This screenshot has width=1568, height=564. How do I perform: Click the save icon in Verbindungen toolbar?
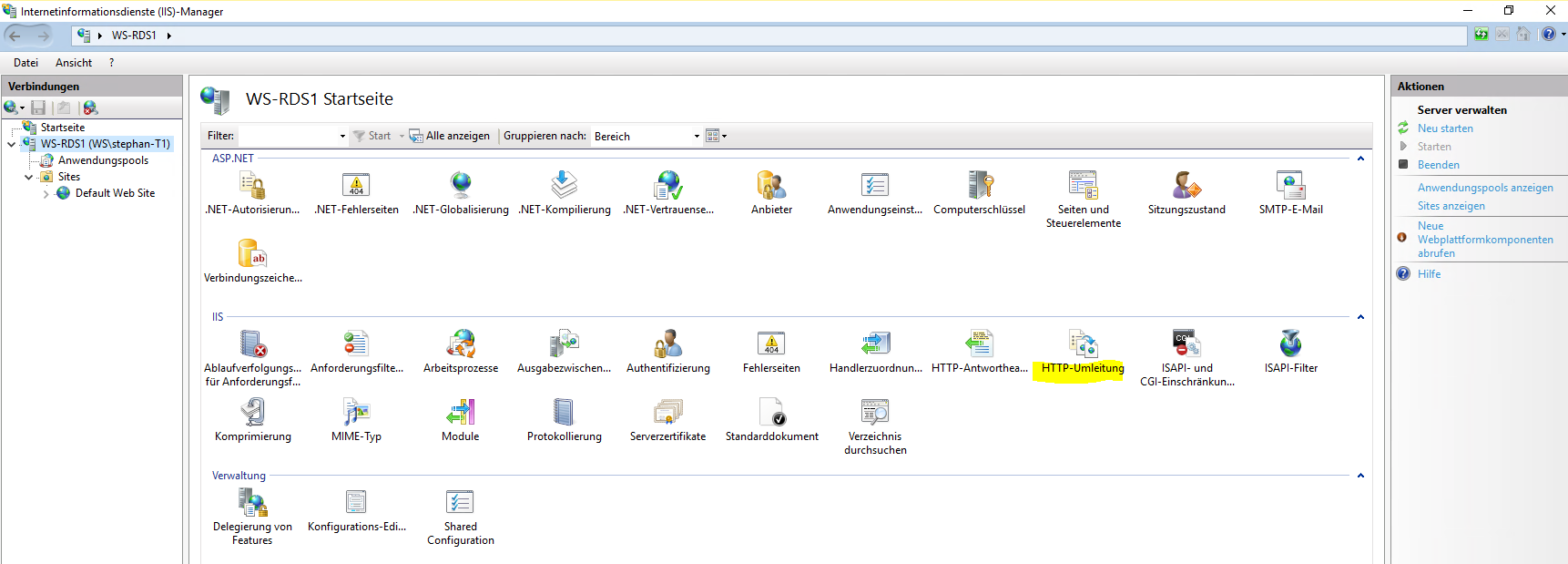pyautogui.click(x=38, y=108)
